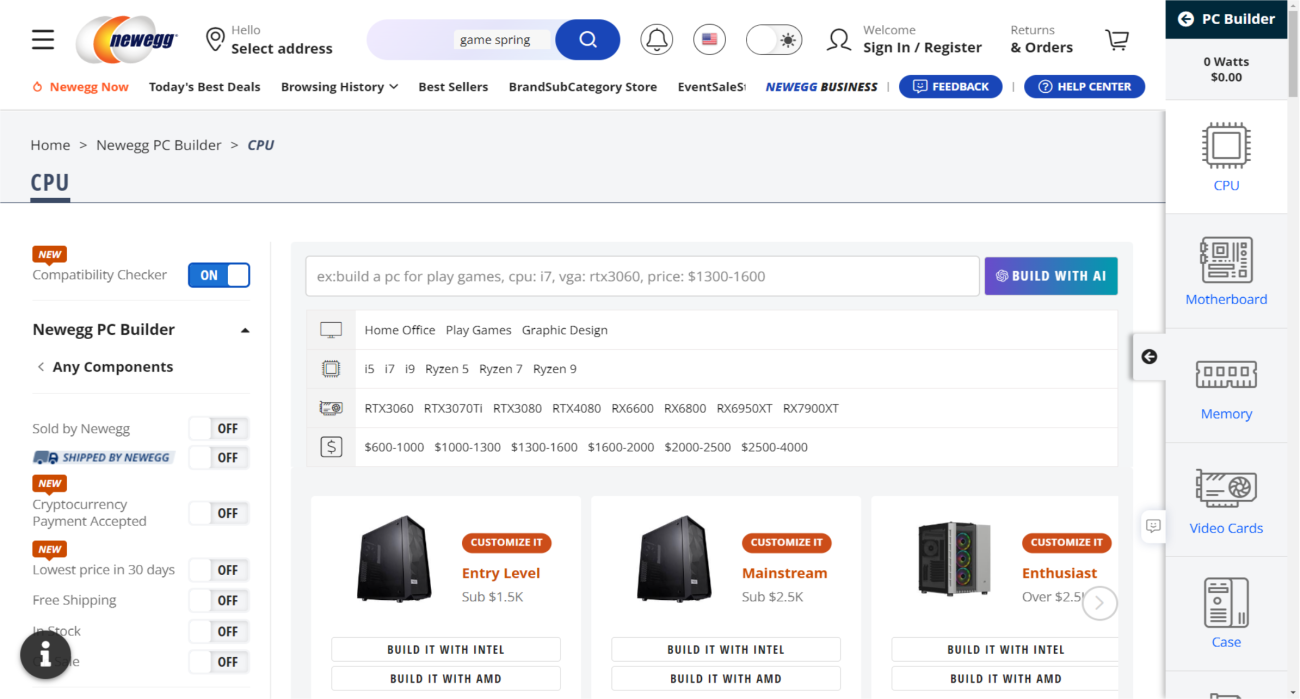Go back to Any Components
Screen dimensions: 1300x699
point(104,367)
